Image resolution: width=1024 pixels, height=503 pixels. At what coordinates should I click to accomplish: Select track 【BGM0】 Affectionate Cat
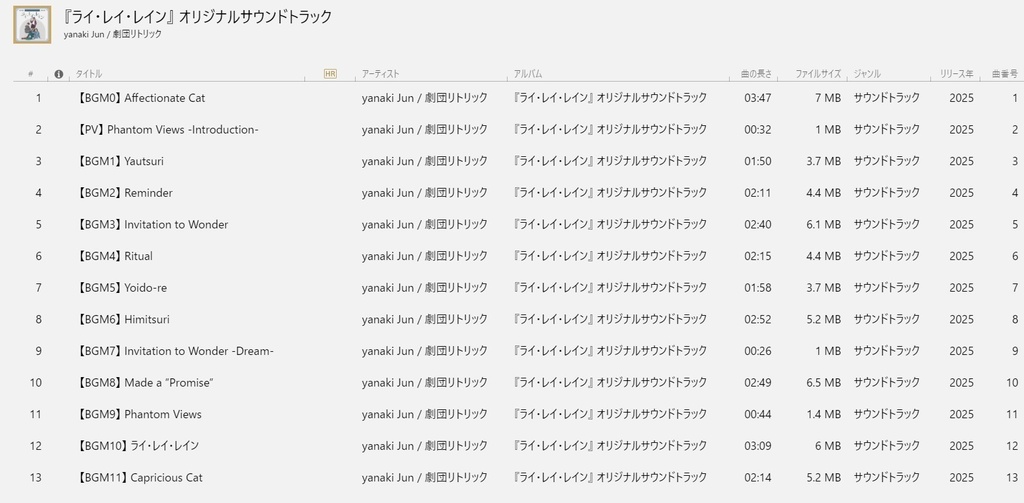pyautogui.click(x=141, y=98)
